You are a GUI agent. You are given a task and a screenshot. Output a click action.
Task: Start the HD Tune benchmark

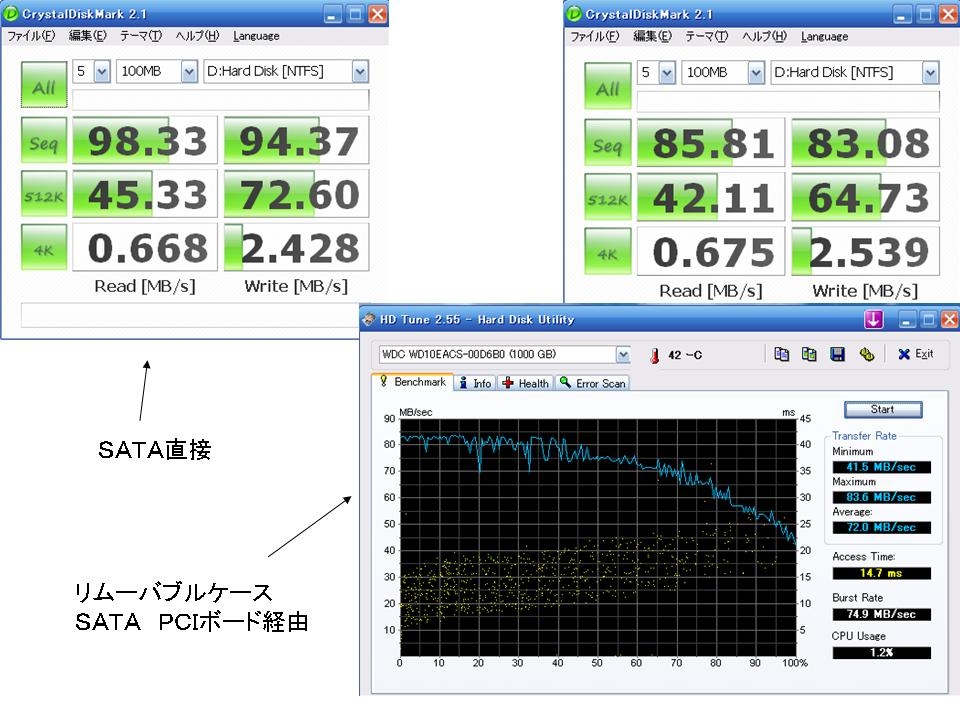coord(883,409)
